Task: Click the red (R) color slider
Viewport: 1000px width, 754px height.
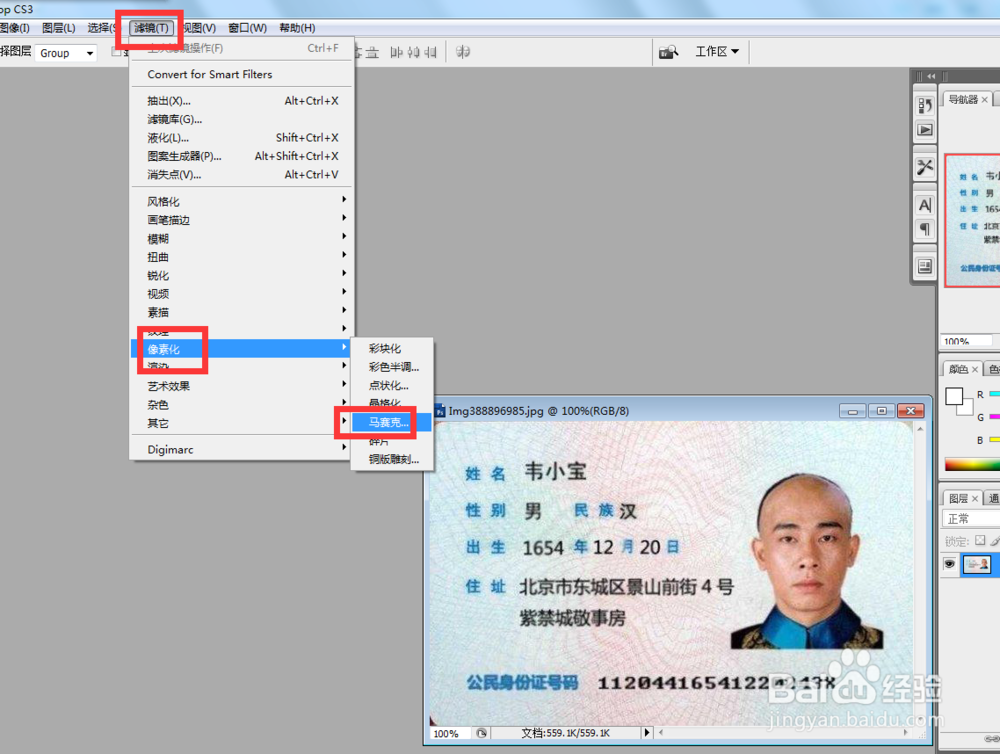Action: pyautogui.click(x=994, y=395)
